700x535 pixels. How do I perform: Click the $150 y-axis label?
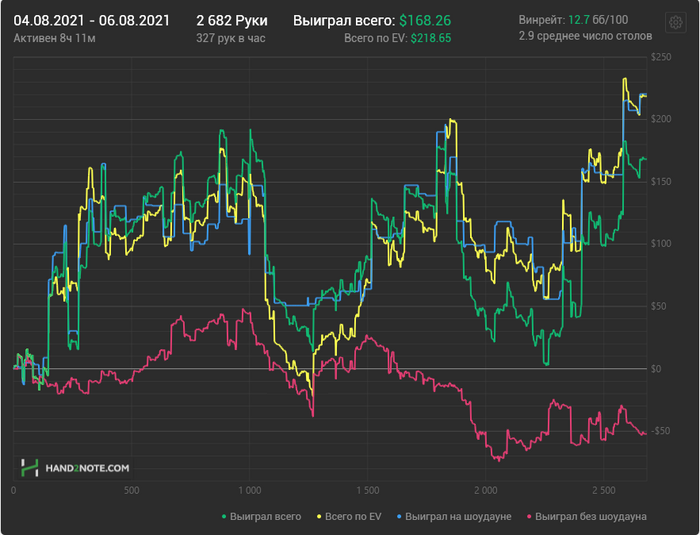[661, 181]
